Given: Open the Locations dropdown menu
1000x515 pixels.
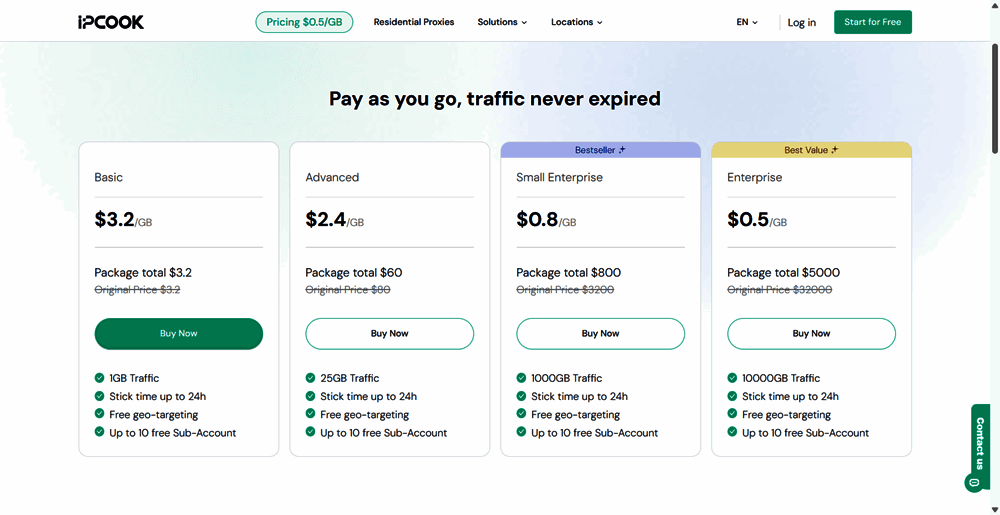Looking at the screenshot, I should point(576,22).
